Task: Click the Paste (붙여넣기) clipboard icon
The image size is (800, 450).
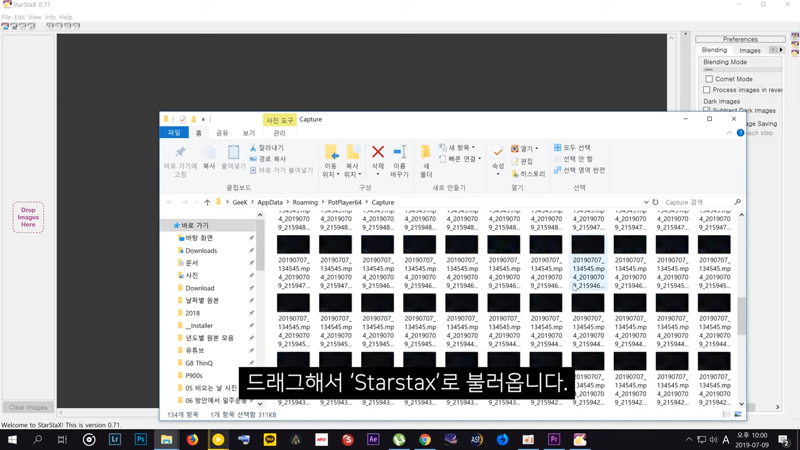Action: coord(233,153)
